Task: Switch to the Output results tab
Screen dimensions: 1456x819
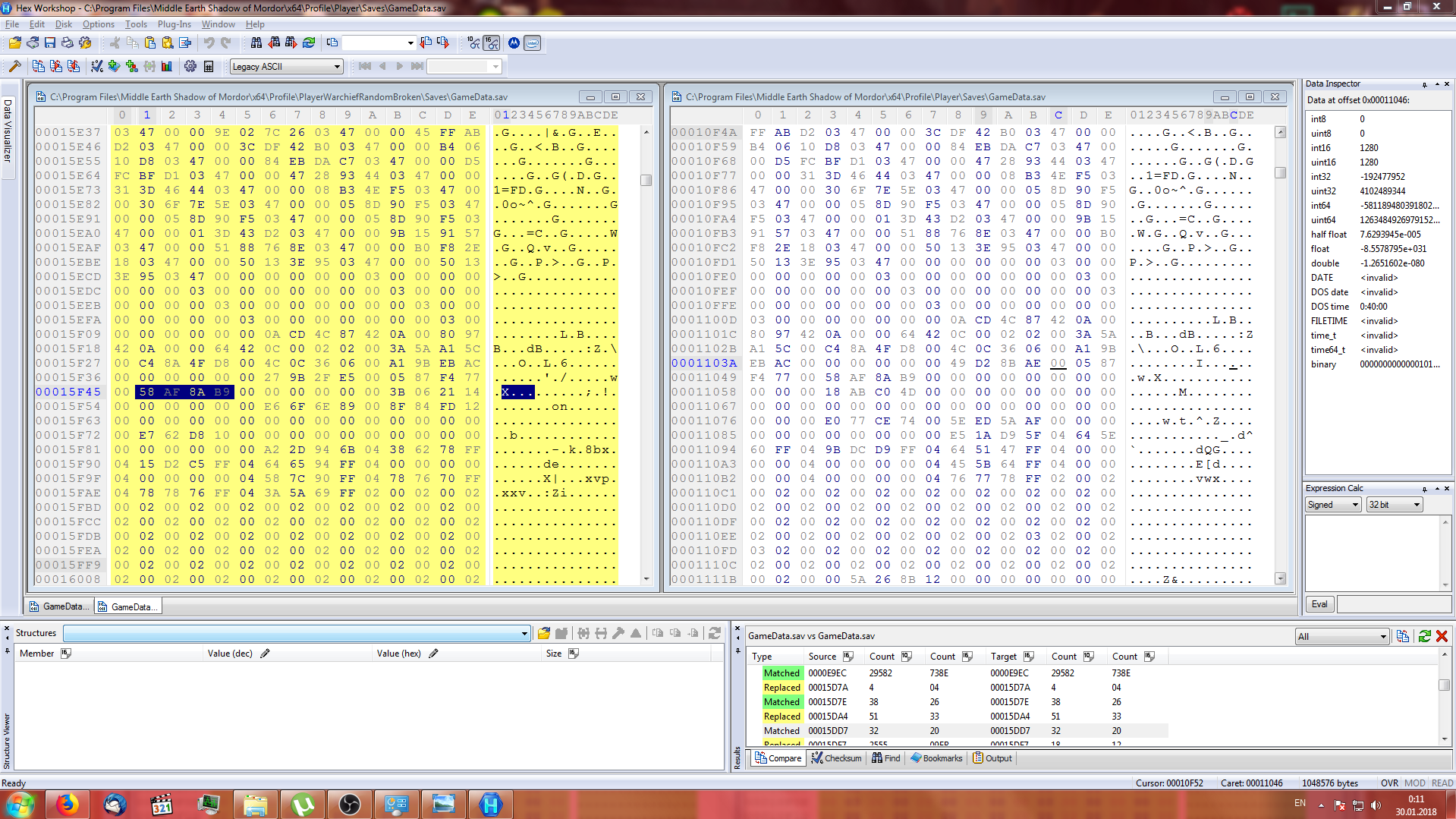Action: tap(992, 758)
